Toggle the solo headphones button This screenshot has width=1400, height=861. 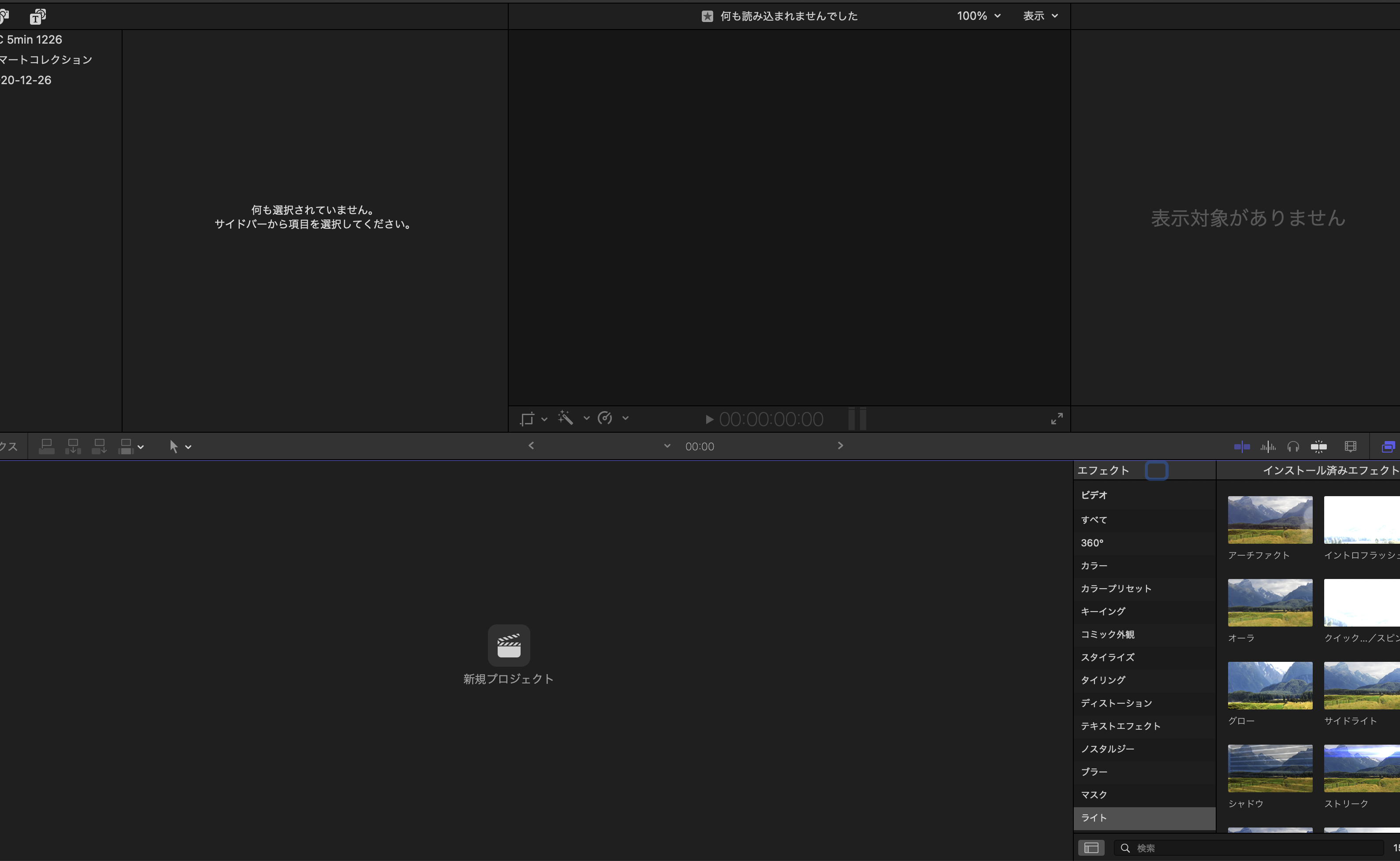[1293, 446]
